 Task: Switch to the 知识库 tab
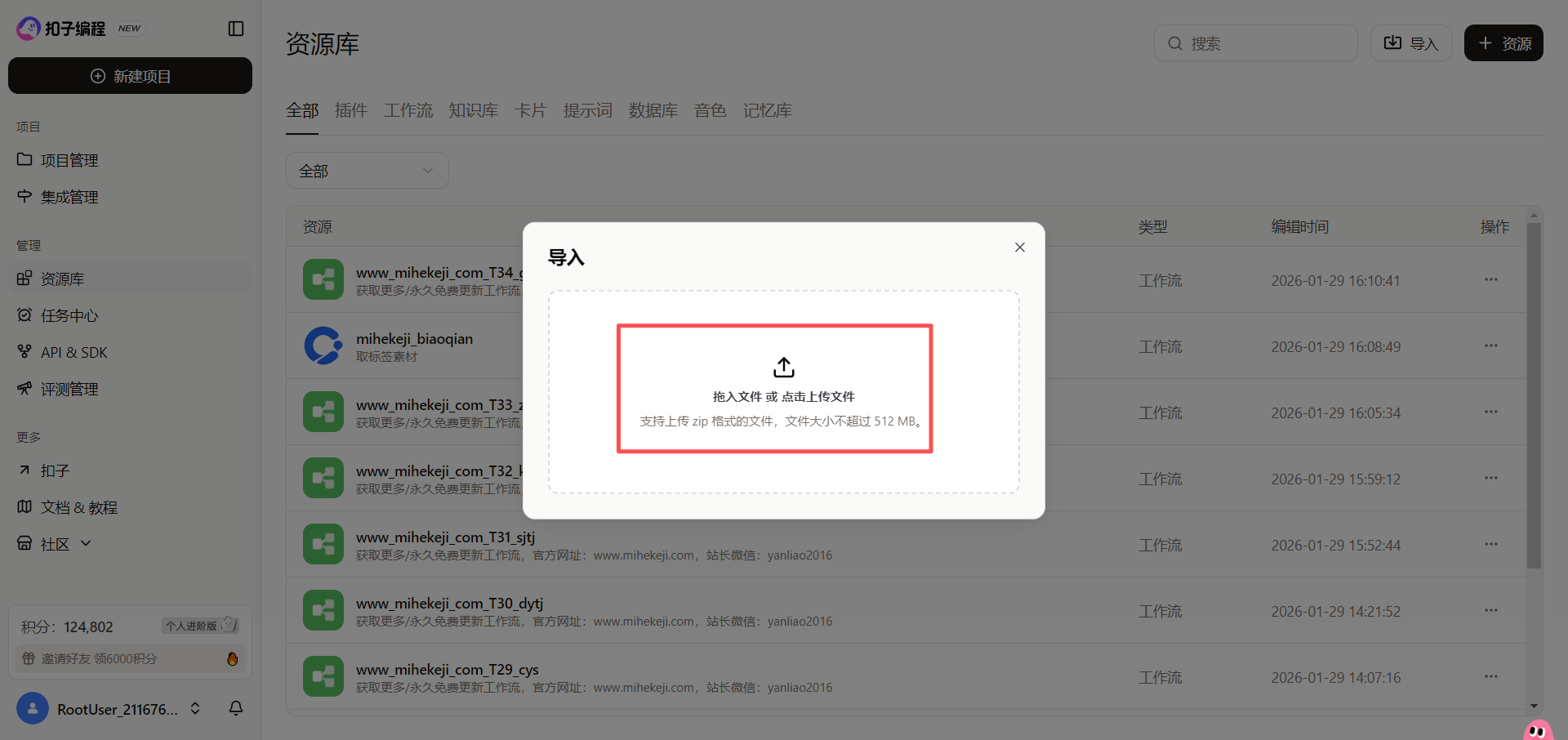473,110
